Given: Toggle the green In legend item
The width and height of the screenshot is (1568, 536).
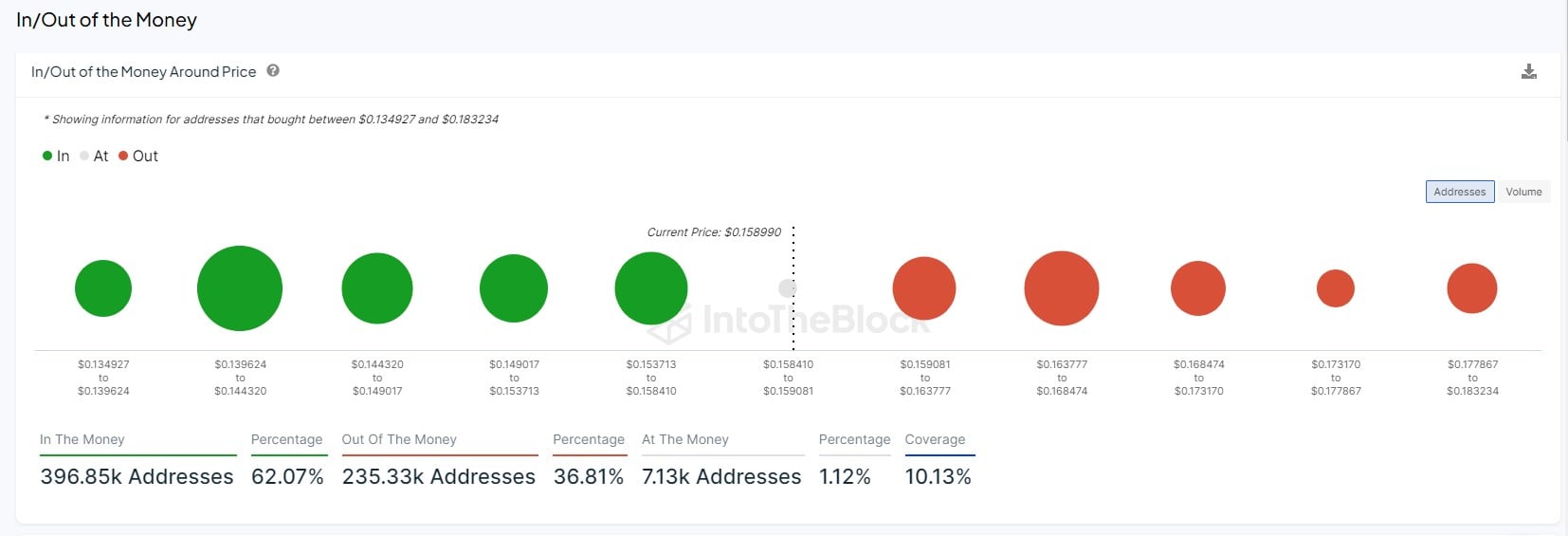Looking at the screenshot, I should click(56, 157).
